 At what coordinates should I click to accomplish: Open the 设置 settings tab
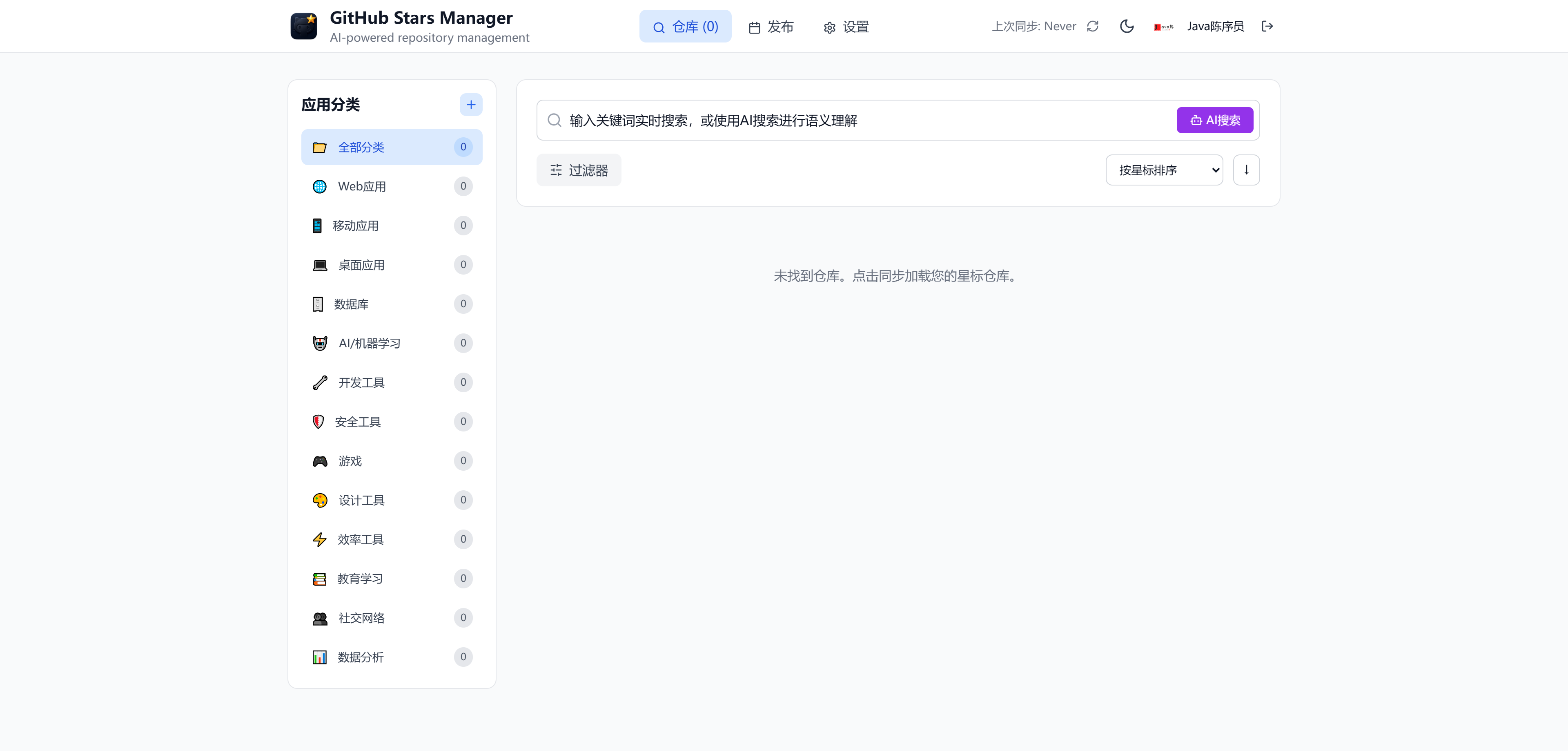point(846,27)
